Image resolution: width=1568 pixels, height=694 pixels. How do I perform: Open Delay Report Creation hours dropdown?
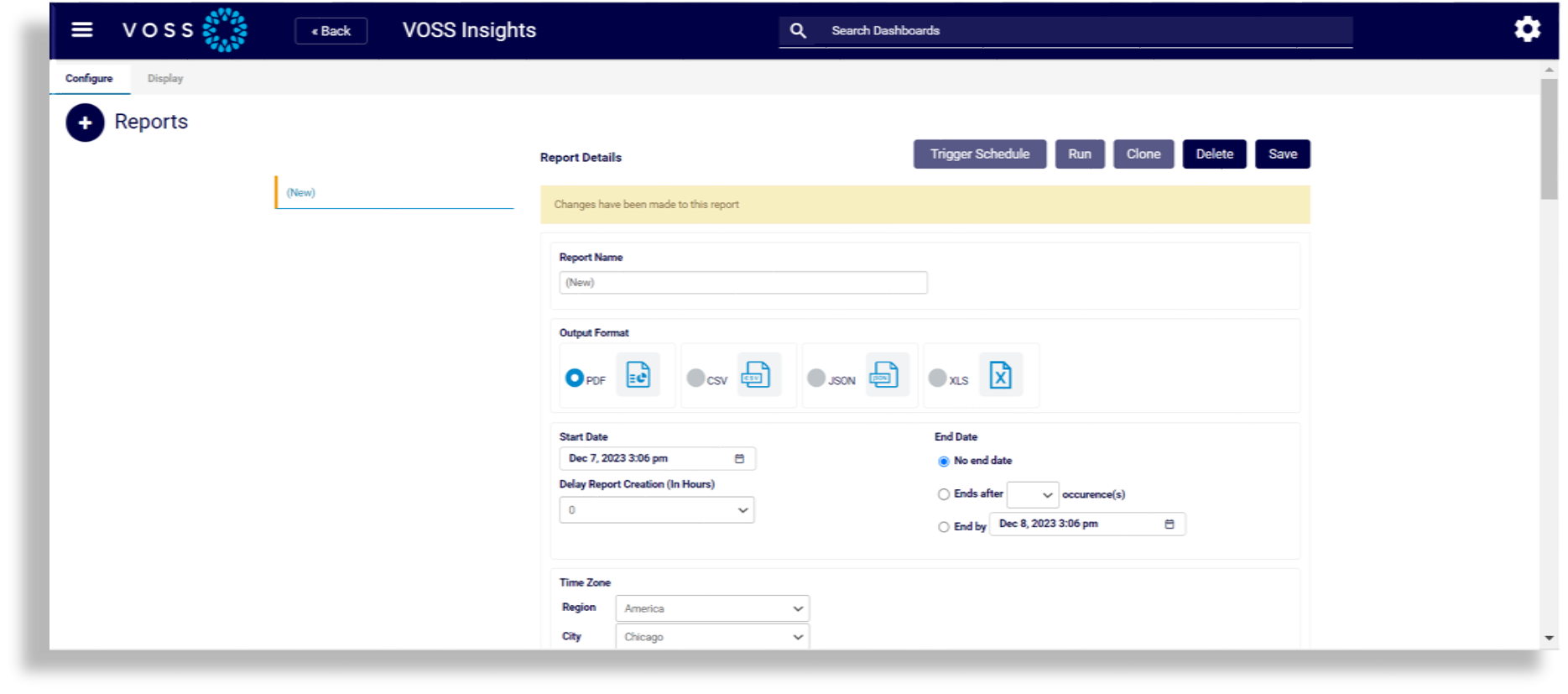click(657, 510)
